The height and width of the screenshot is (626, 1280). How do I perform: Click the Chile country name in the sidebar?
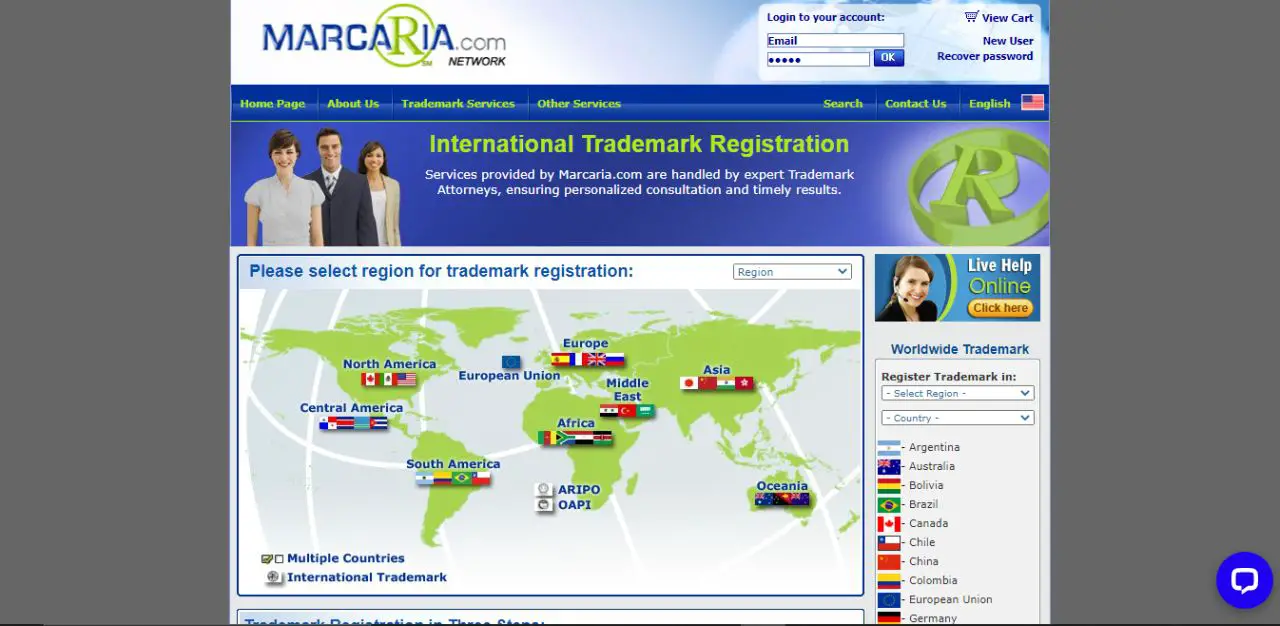click(x=922, y=542)
